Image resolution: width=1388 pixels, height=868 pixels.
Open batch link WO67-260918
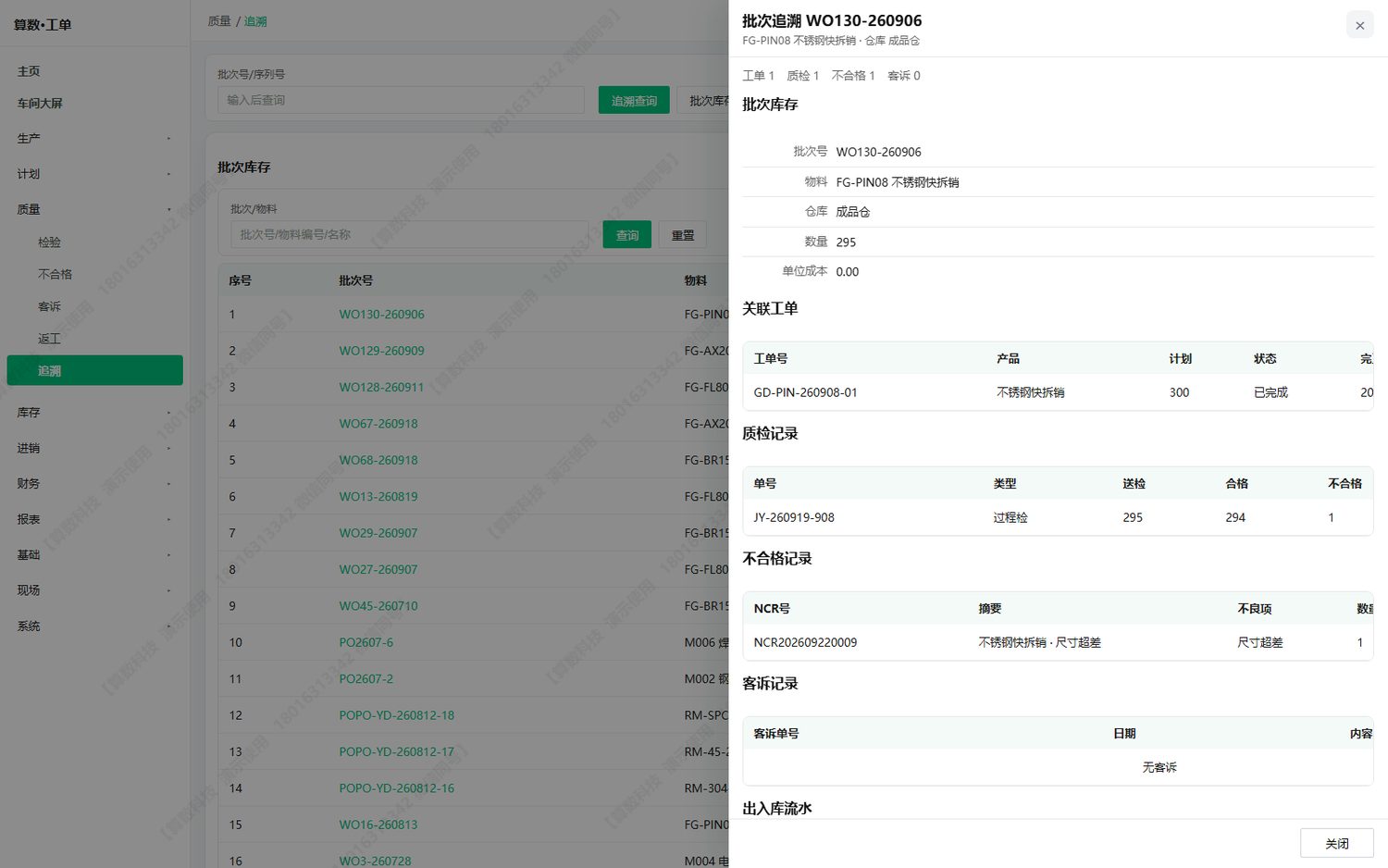click(378, 424)
